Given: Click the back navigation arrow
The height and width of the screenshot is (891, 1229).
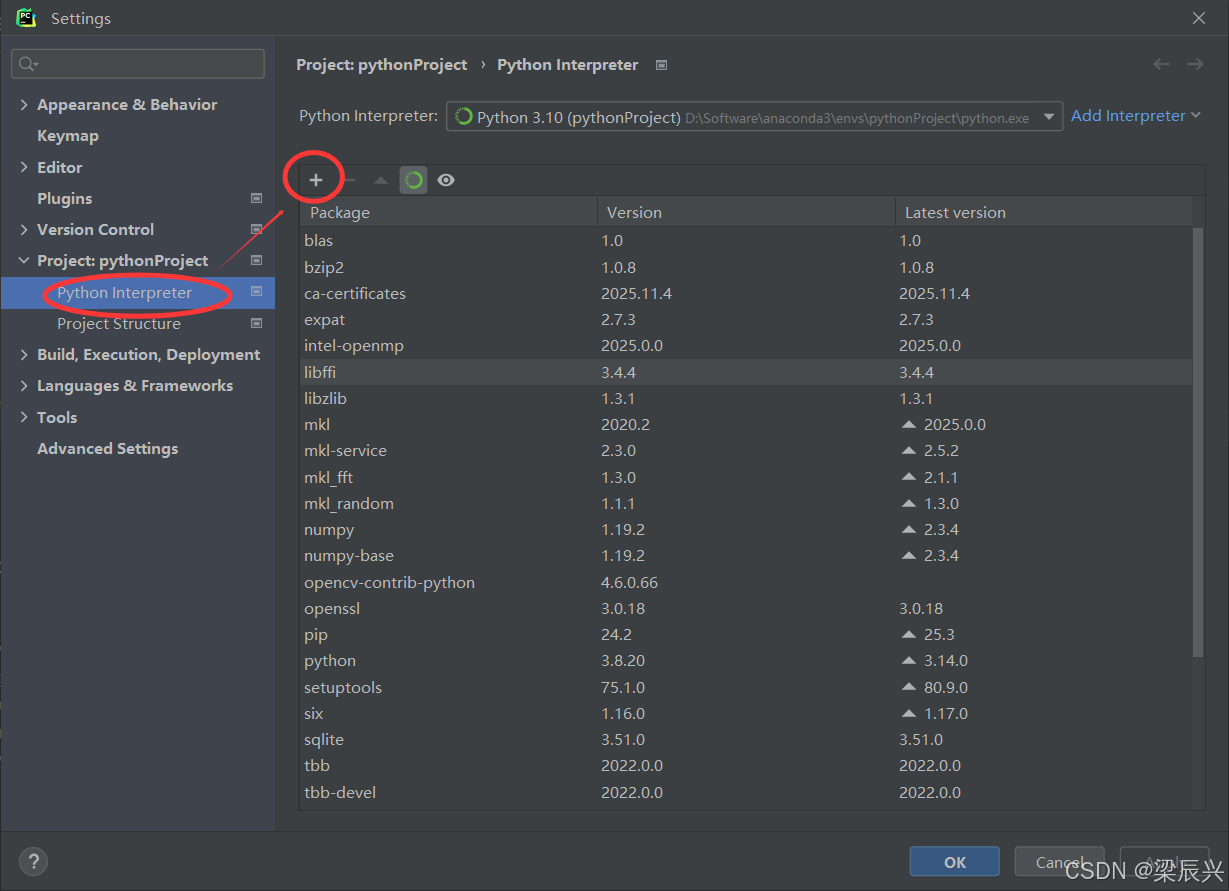Looking at the screenshot, I should [x=1161, y=64].
